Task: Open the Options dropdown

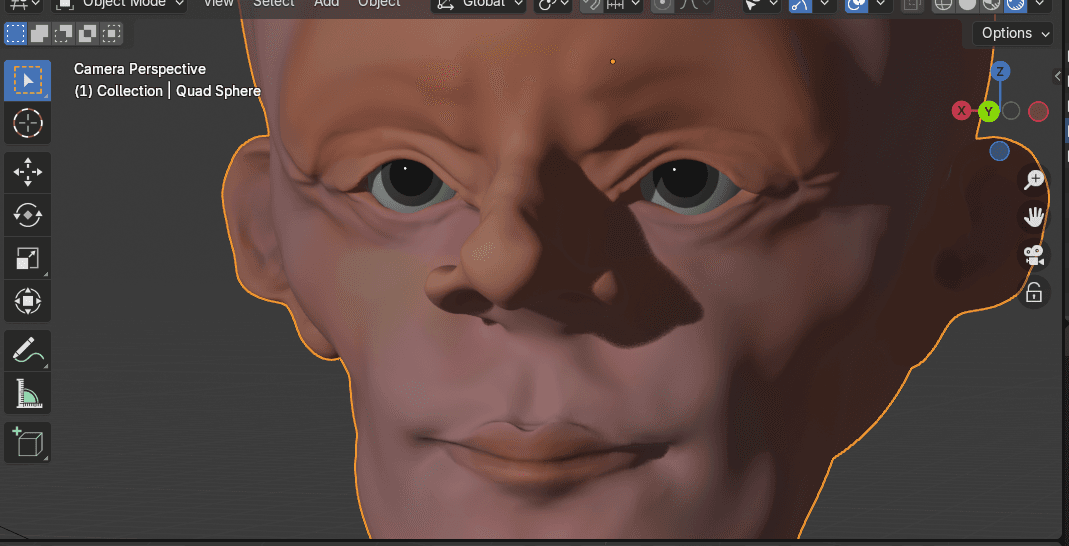Action: [x=1014, y=33]
